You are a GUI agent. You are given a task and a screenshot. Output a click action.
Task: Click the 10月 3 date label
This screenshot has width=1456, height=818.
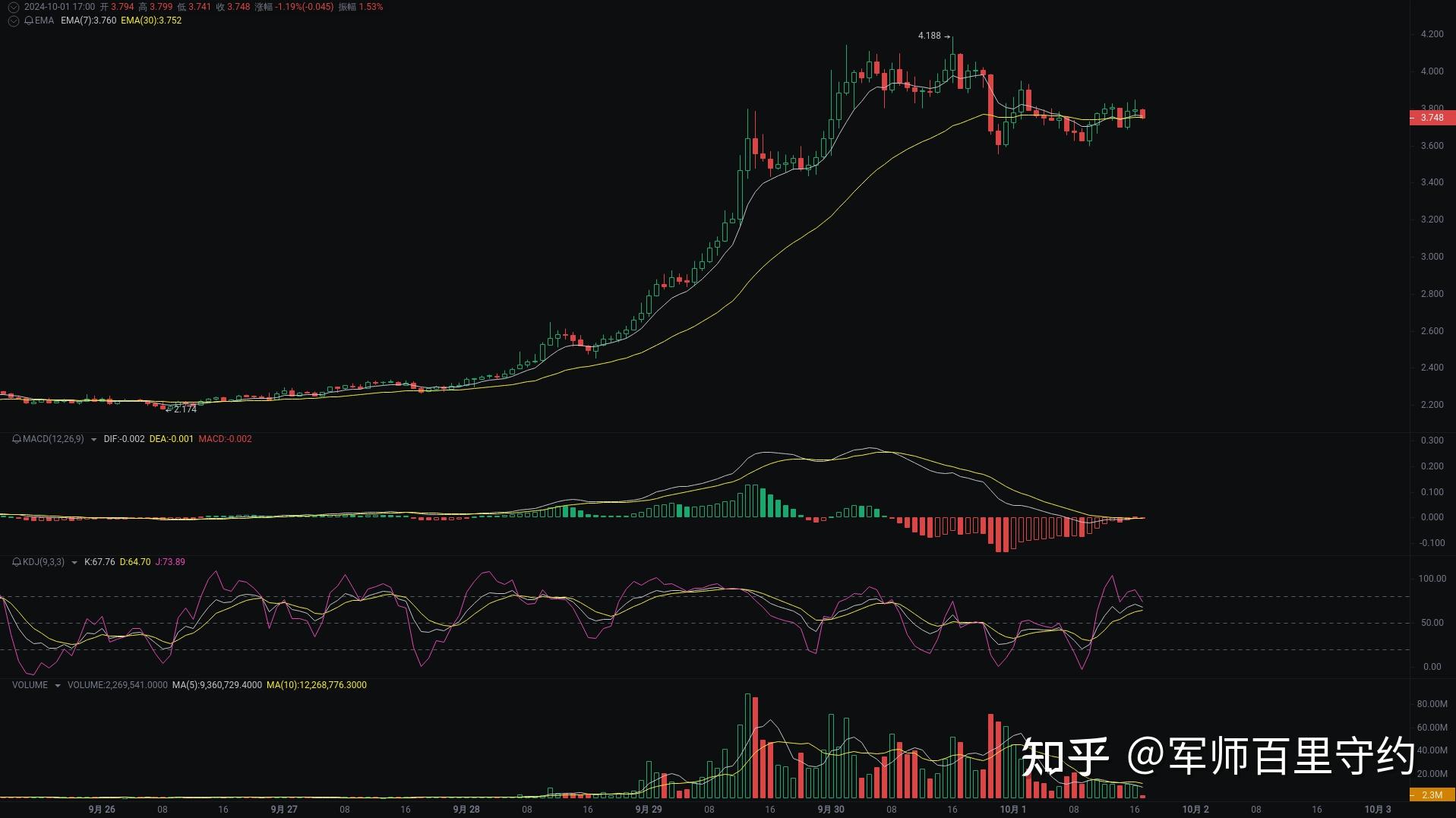click(x=1378, y=810)
